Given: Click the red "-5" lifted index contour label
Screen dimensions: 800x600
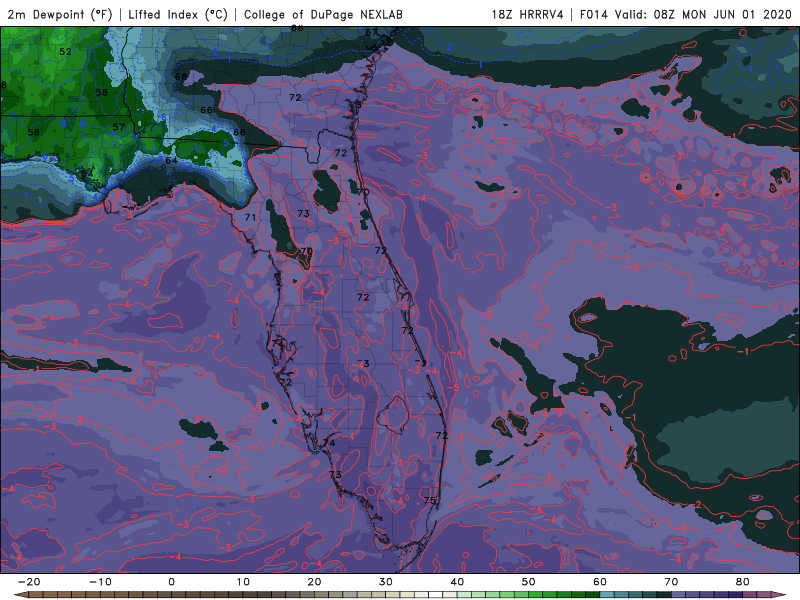Looking at the screenshot, I should click(454, 388).
